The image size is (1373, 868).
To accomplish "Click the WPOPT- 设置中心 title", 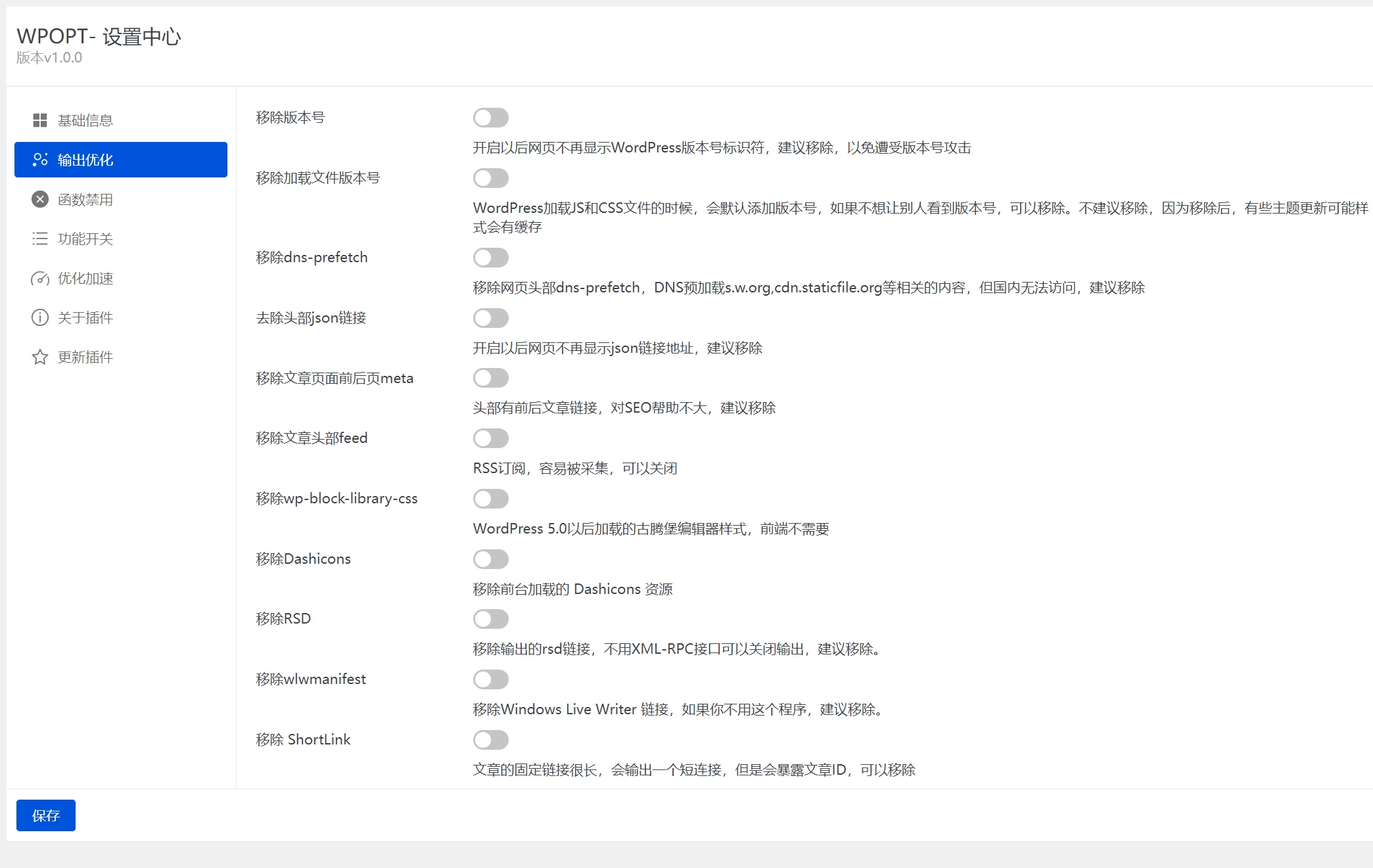I will (x=99, y=36).
